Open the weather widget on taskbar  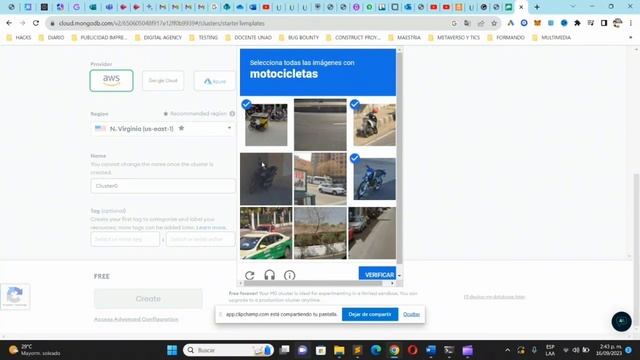pos(35,350)
